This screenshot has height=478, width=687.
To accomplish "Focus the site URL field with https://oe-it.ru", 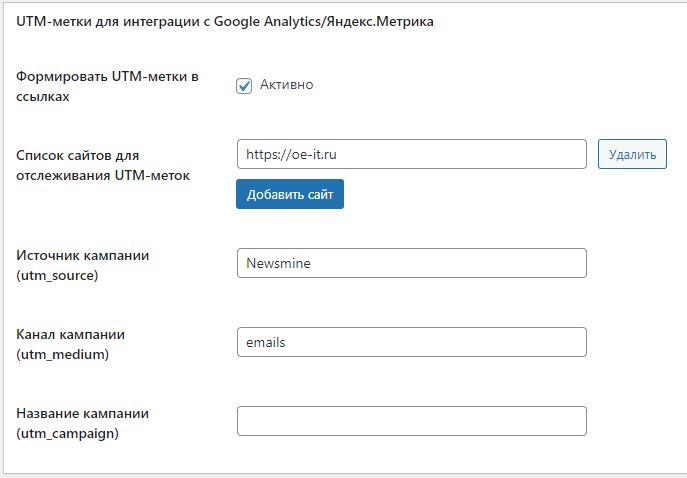I will point(411,154).
